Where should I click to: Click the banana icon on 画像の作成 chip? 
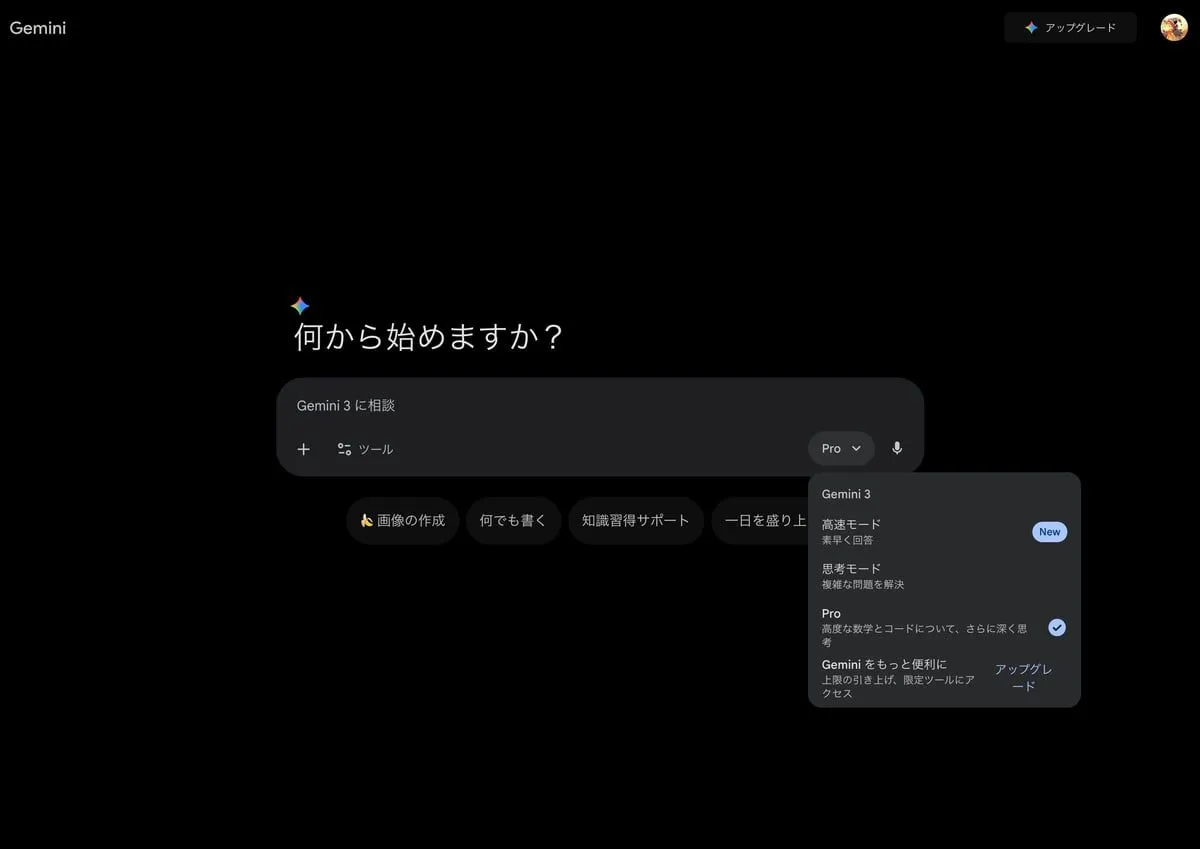(366, 520)
